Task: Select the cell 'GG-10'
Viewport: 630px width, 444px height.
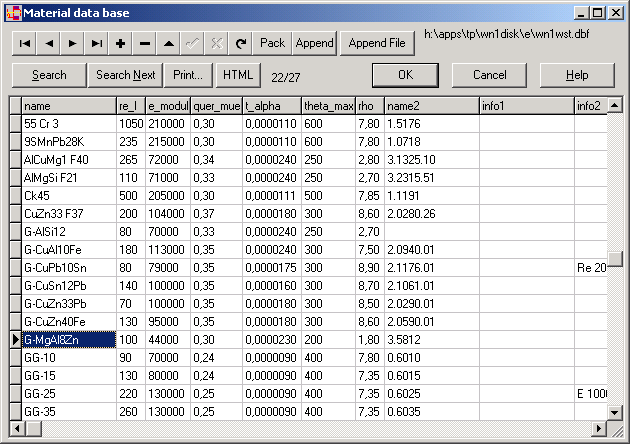Action: click(x=69, y=358)
